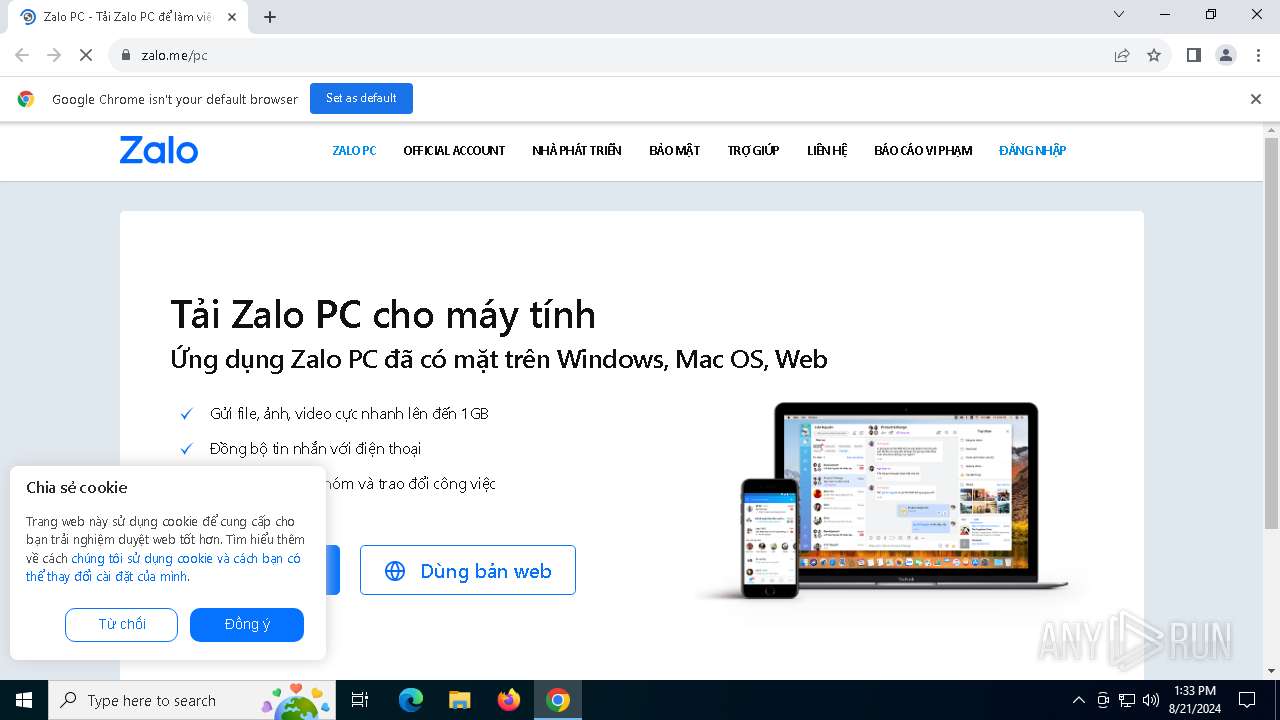
Task: Open TRỢ GIÚP menu item
Action: 753,150
